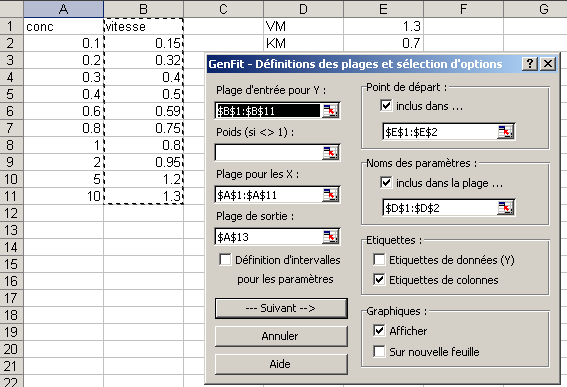Select cell A3 with value 0.2
This screenshot has height=387, width=567.
pyautogui.click(x=63, y=60)
